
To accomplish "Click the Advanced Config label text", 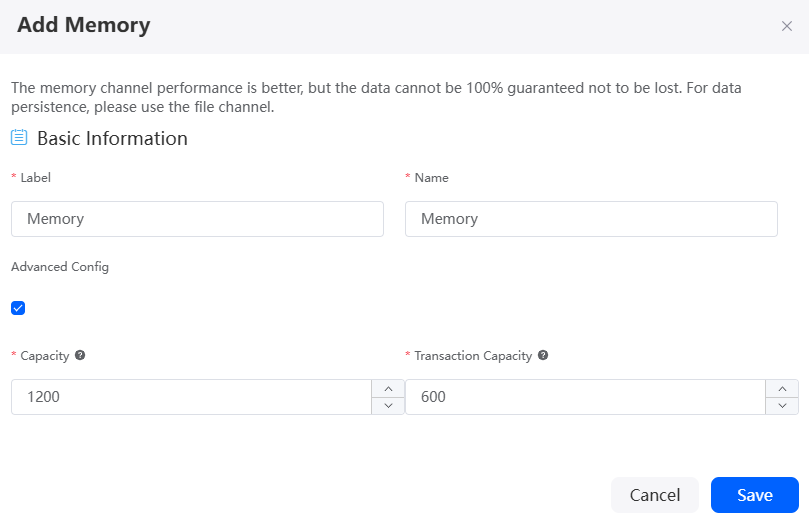I will click(x=60, y=267).
